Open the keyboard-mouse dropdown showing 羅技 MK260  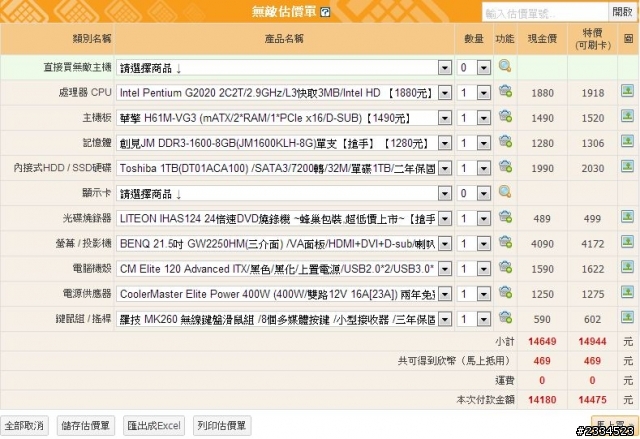click(284, 319)
